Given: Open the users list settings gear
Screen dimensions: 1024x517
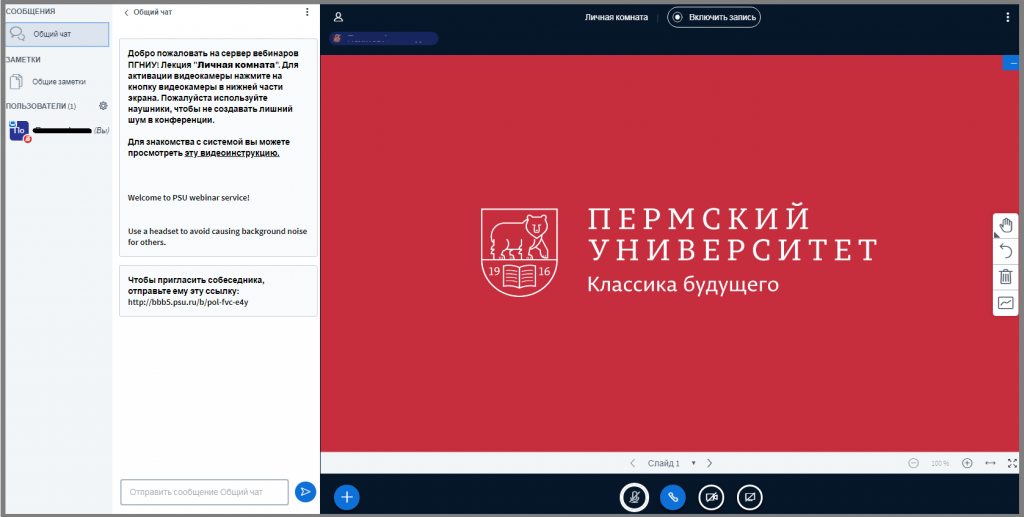Looking at the screenshot, I should click(x=103, y=106).
